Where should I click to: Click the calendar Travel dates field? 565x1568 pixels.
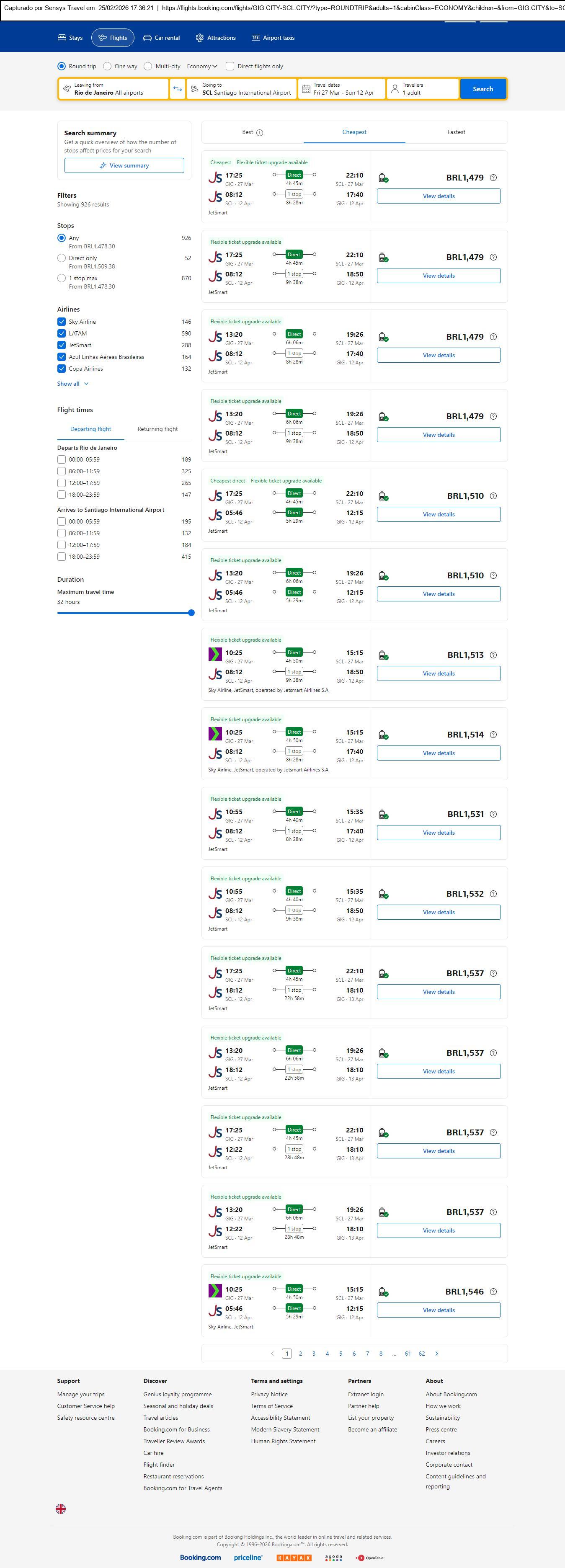(342, 89)
